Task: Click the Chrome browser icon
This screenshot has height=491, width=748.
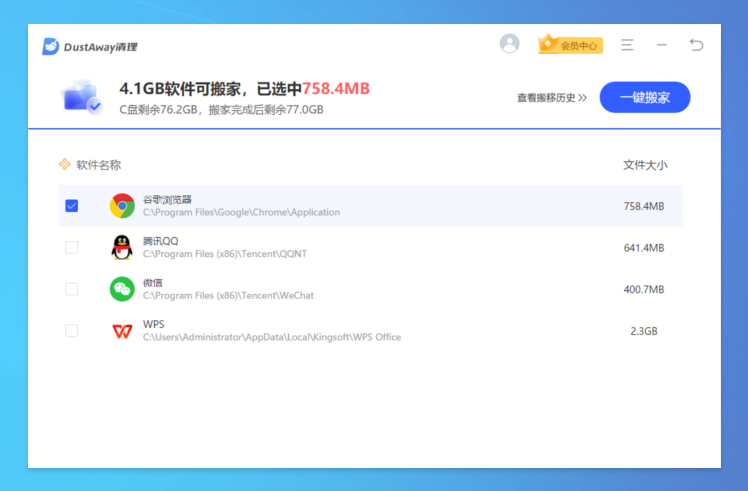Action: (x=122, y=206)
